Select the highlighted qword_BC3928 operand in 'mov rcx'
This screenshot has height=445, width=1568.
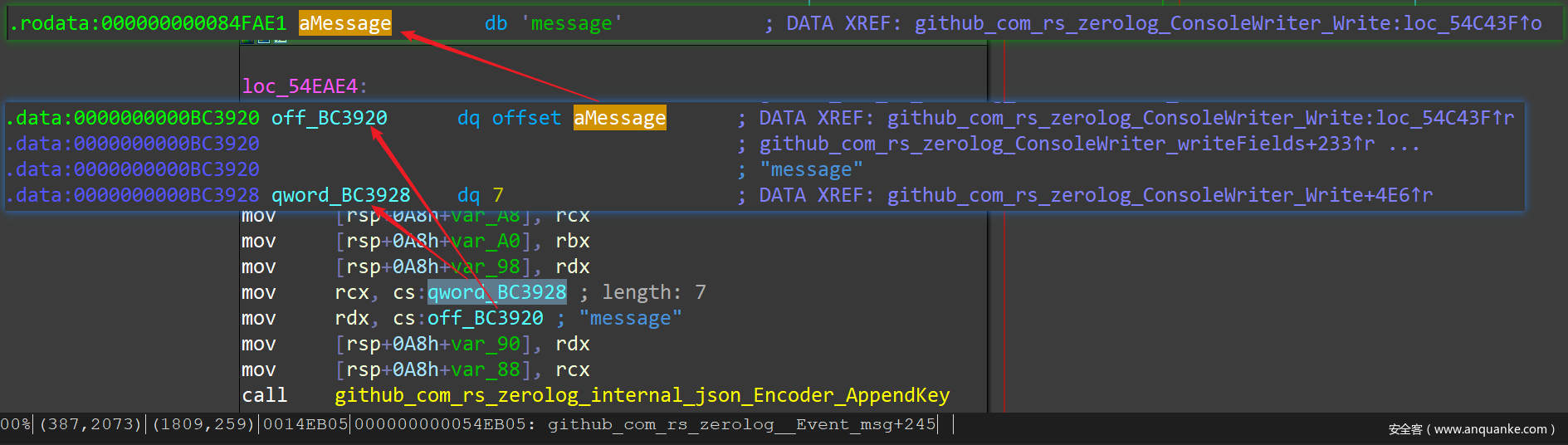(x=496, y=292)
